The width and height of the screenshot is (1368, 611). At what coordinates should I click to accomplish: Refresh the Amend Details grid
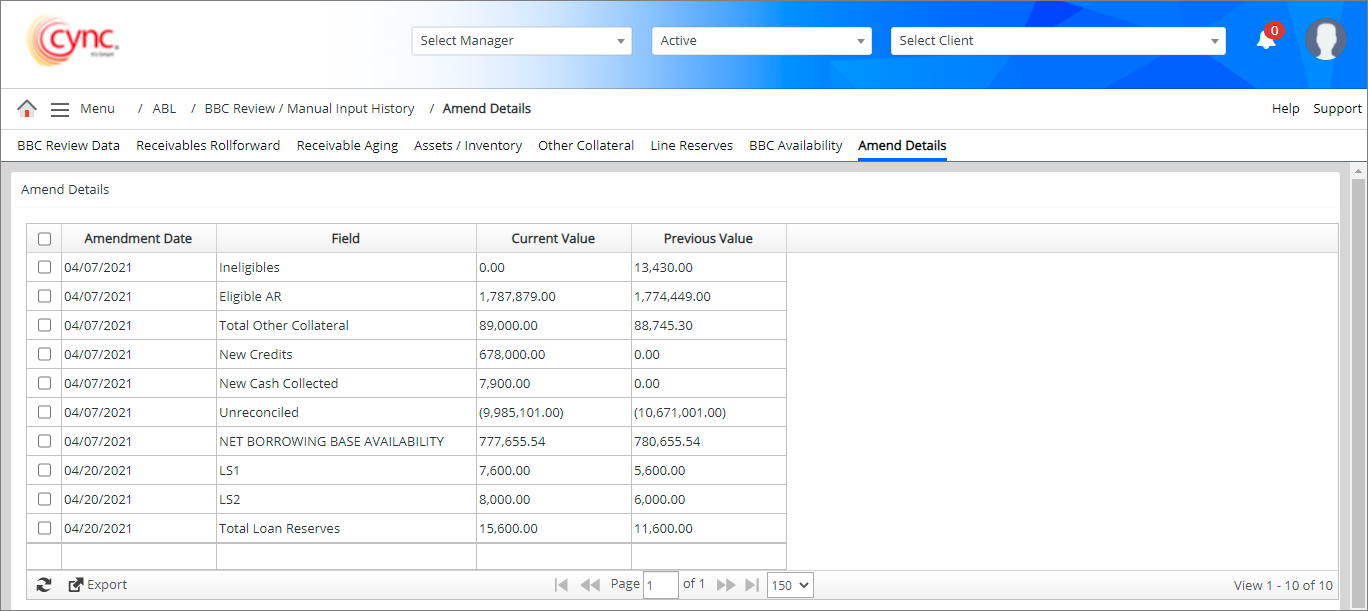(x=43, y=585)
